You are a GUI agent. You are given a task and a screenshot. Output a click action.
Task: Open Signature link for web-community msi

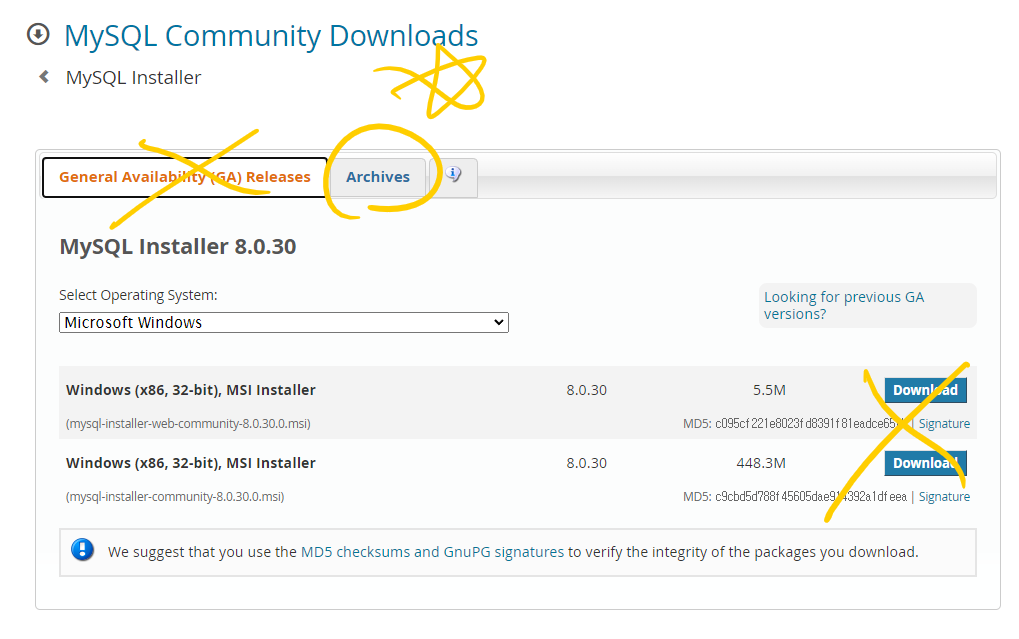pyautogui.click(x=944, y=424)
